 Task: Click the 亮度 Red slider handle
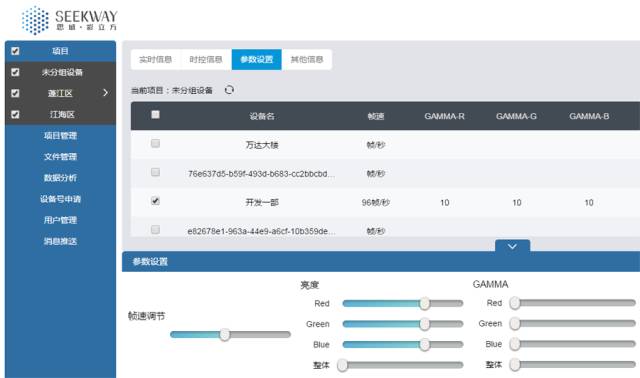pos(424,303)
